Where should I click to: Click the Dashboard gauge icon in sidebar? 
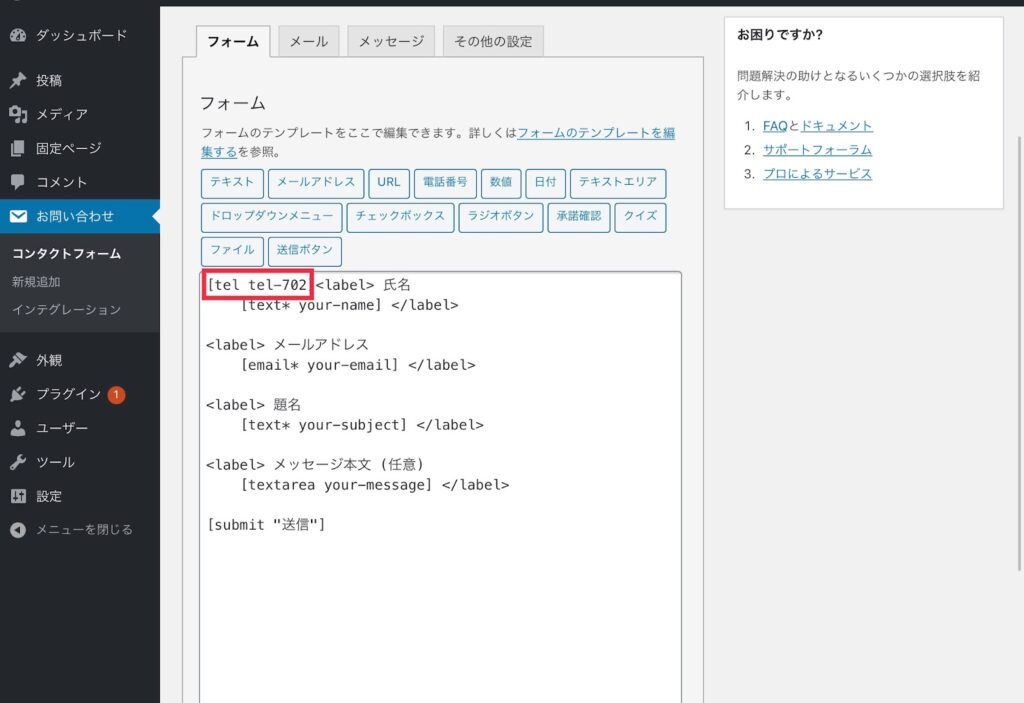(18, 35)
